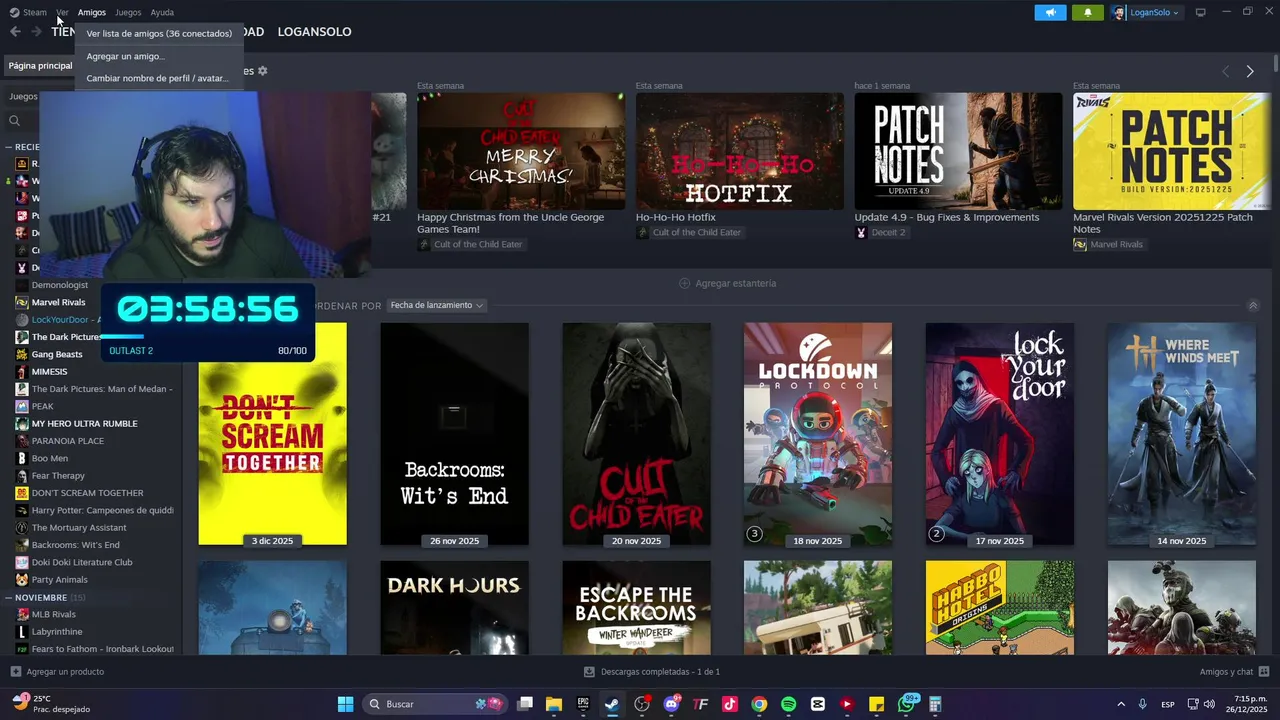This screenshot has width=1280, height=720.
Task: Open Habbo Hotel Origins cover
Action: [x=1000, y=608]
